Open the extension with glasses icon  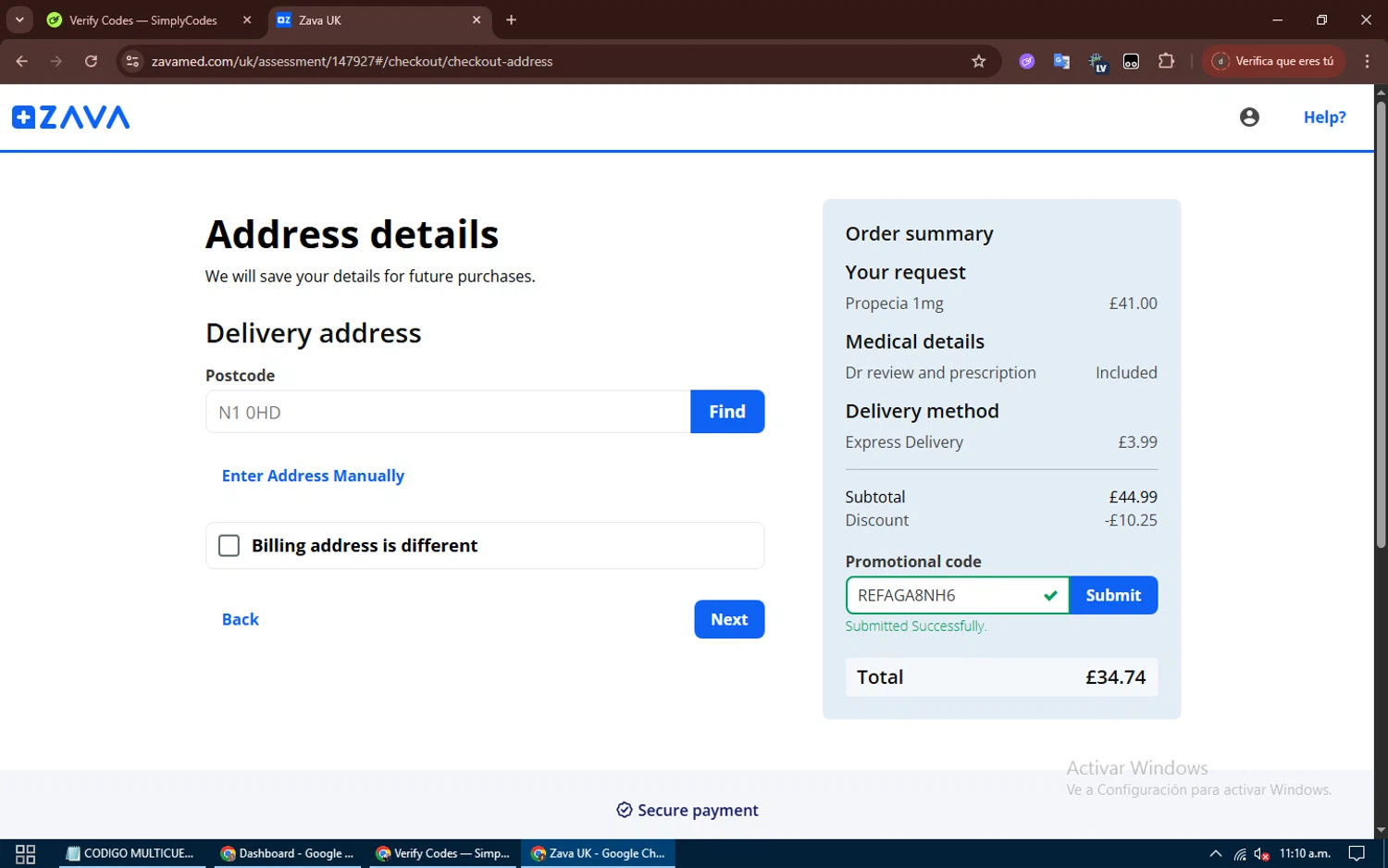coord(1131,61)
